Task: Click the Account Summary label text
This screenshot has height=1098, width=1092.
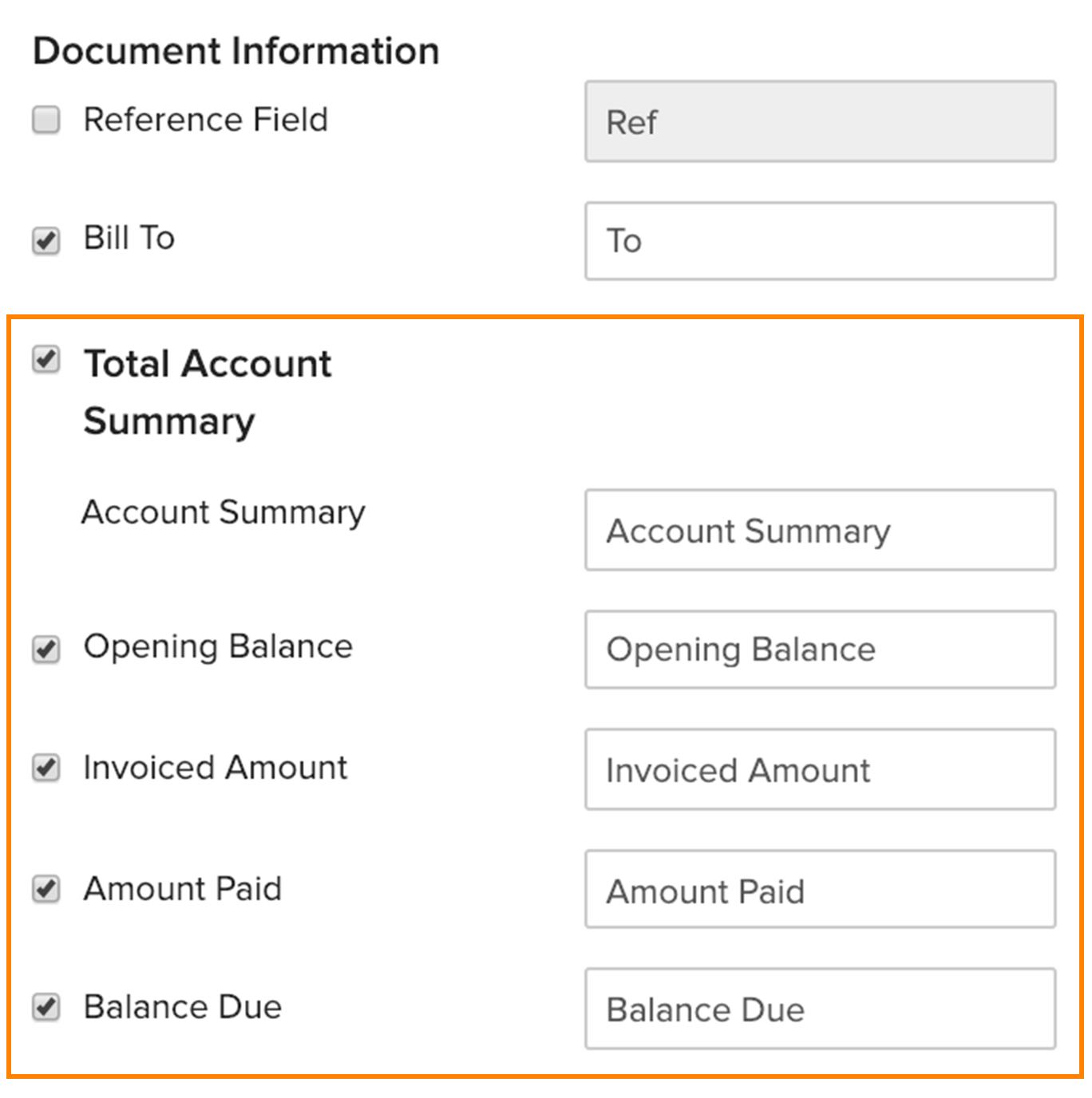Action: (223, 513)
